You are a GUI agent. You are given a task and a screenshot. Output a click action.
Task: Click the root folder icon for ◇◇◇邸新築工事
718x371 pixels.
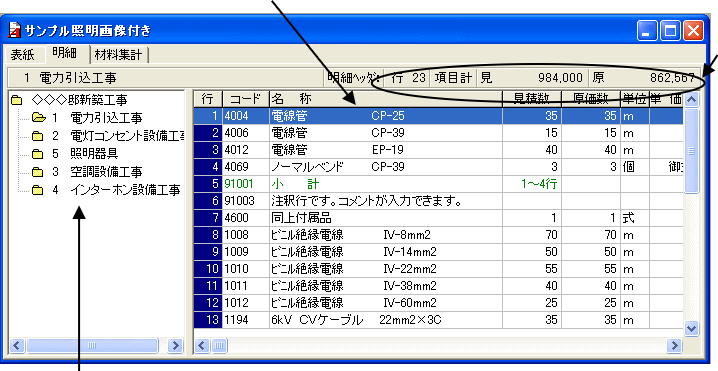pos(16,99)
